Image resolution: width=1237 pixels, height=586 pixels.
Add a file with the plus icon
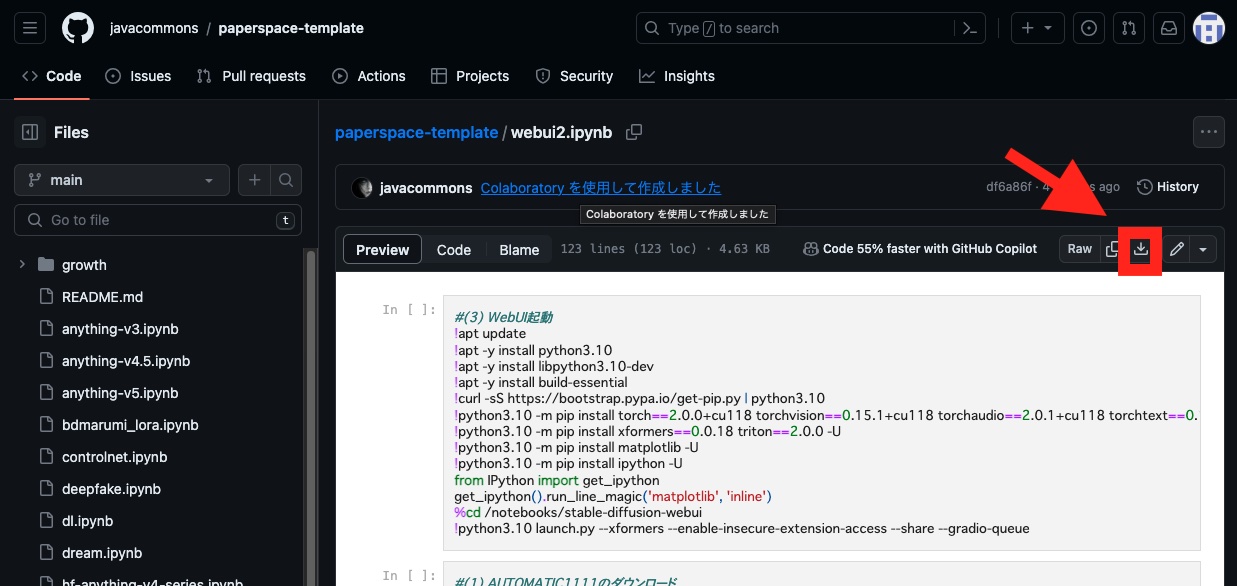(x=255, y=180)
